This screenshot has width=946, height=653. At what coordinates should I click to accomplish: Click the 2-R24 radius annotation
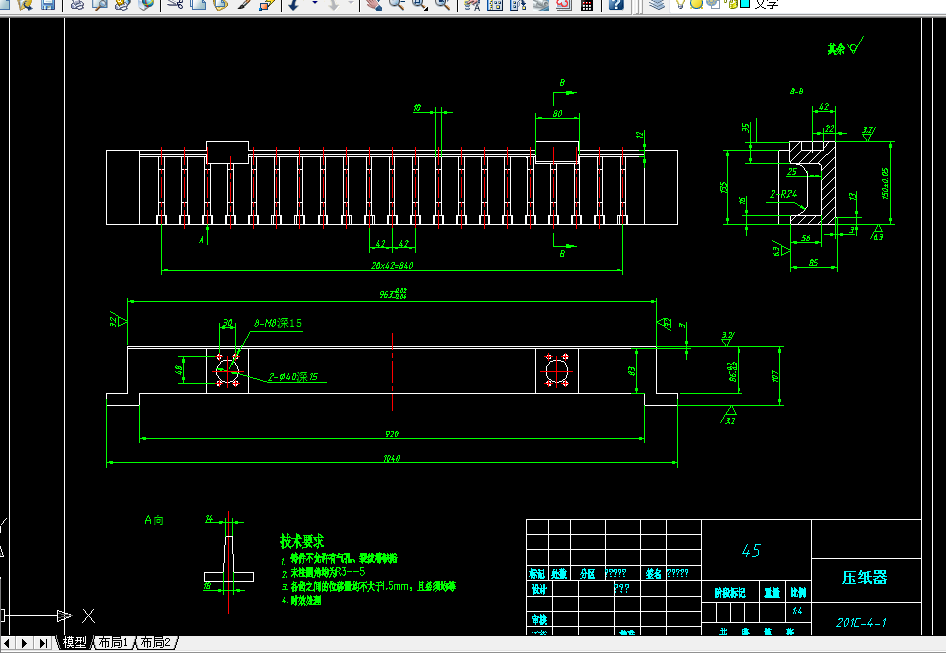click(783, 194)
